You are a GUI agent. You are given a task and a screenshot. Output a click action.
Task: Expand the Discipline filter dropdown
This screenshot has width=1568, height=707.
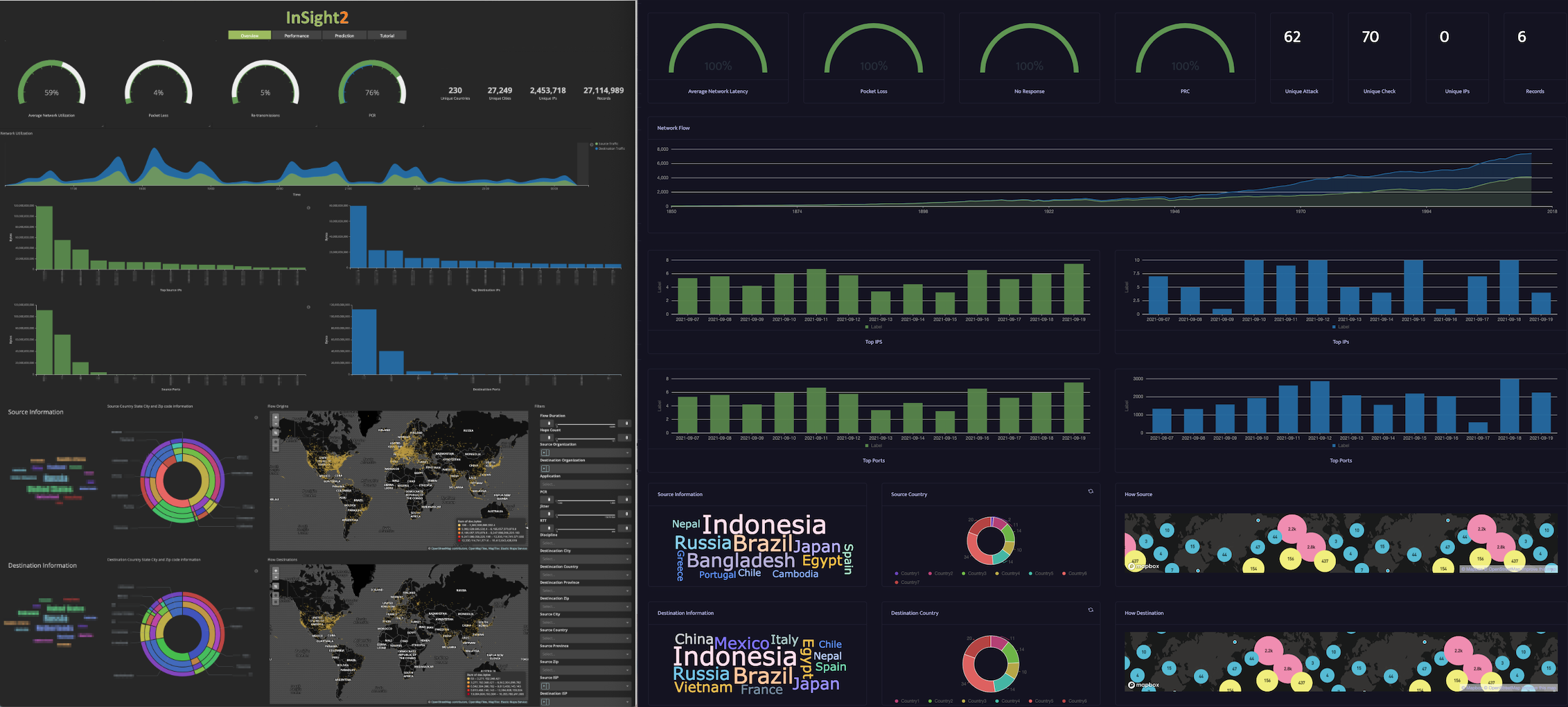(x=585, y=543)
